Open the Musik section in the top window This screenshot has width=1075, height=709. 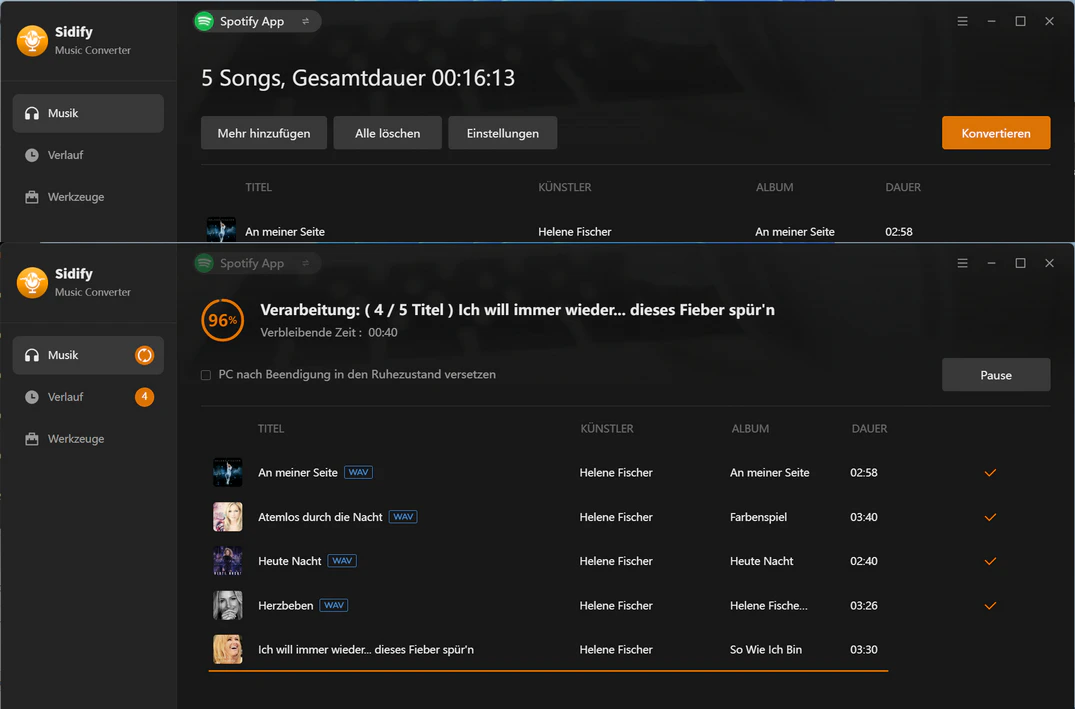coord(88,113)
